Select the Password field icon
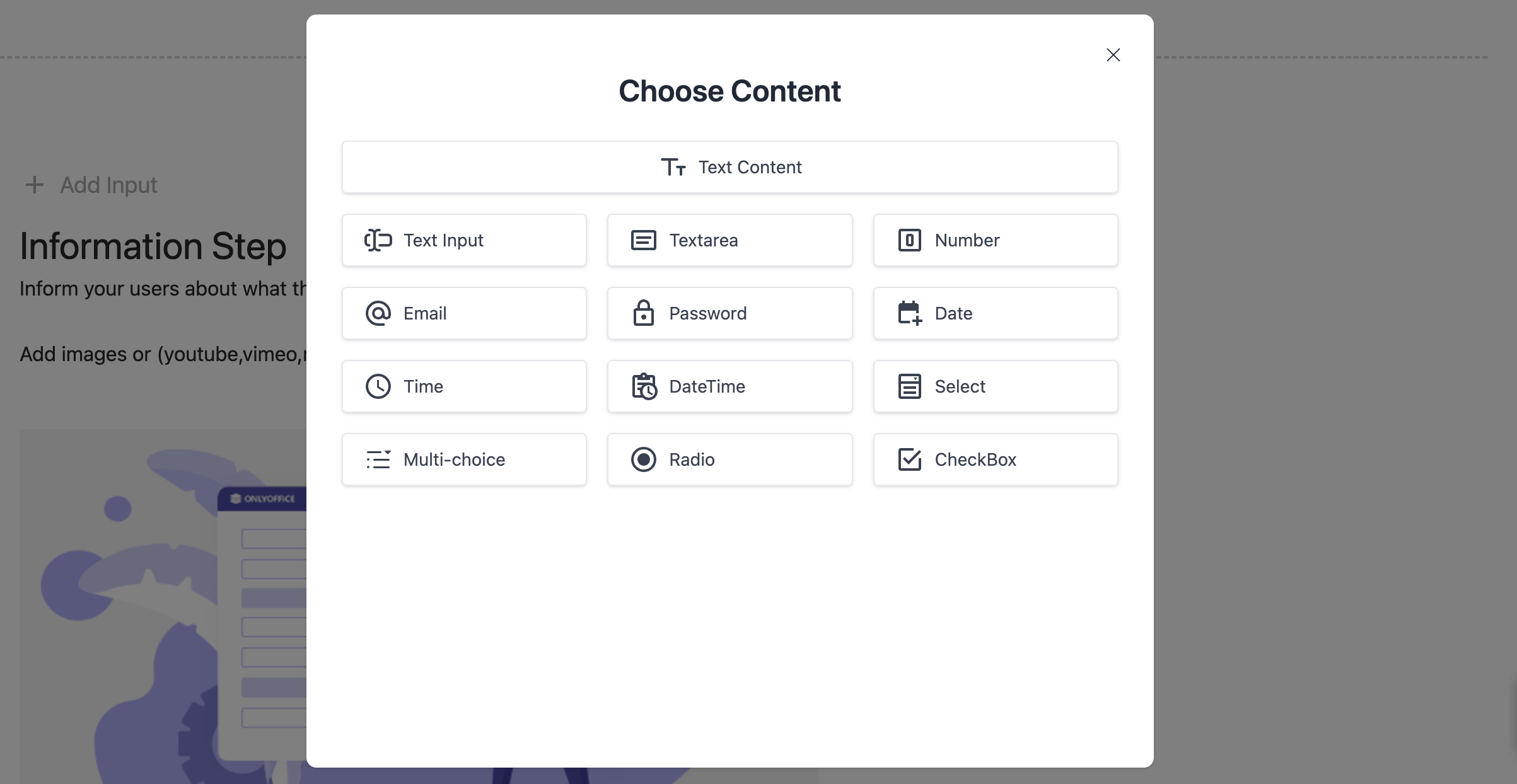Viewport: 1517px width, 784px height. [x=643, y=313]
